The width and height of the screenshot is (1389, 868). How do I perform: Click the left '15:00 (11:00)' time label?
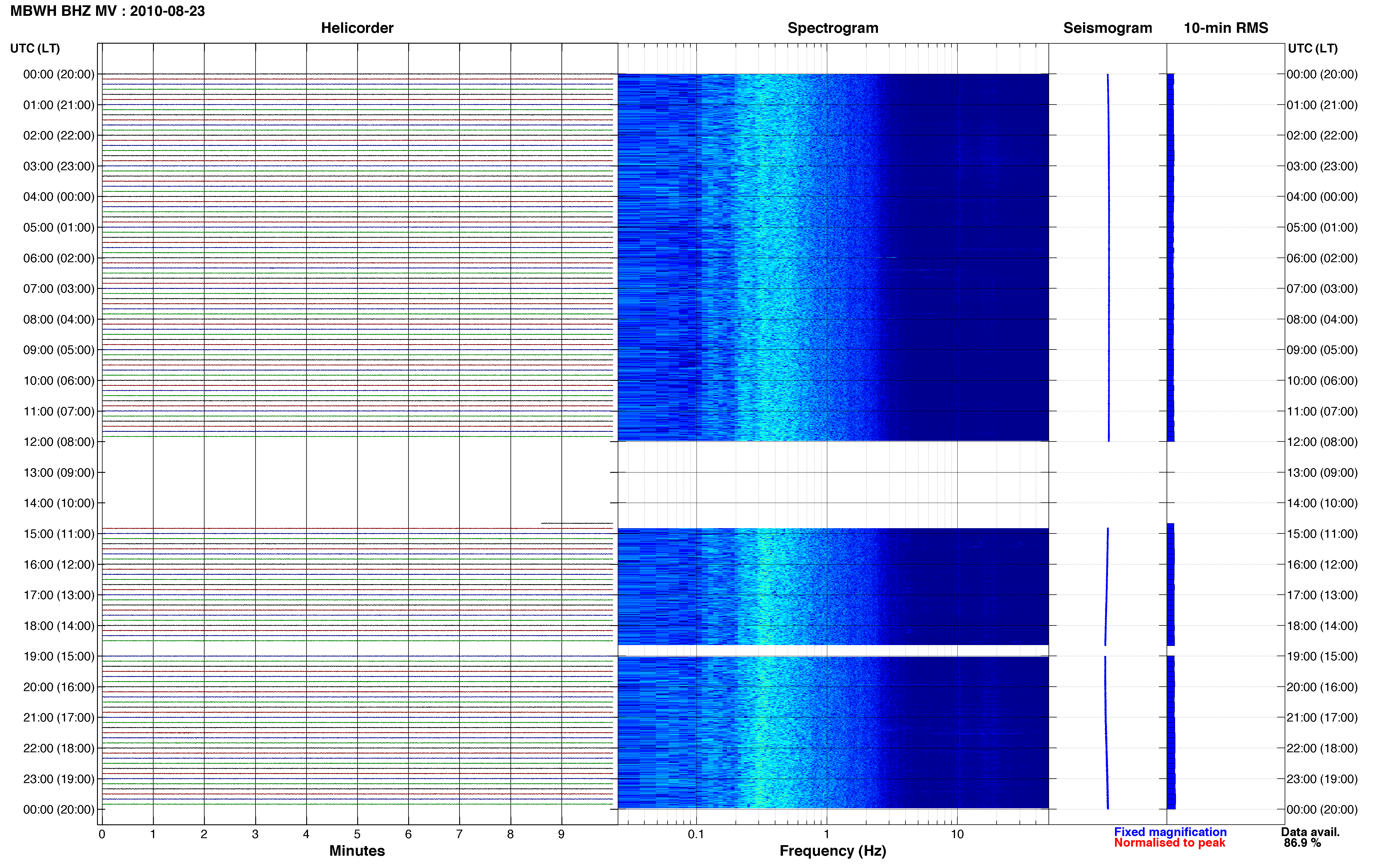coord(59,534)
